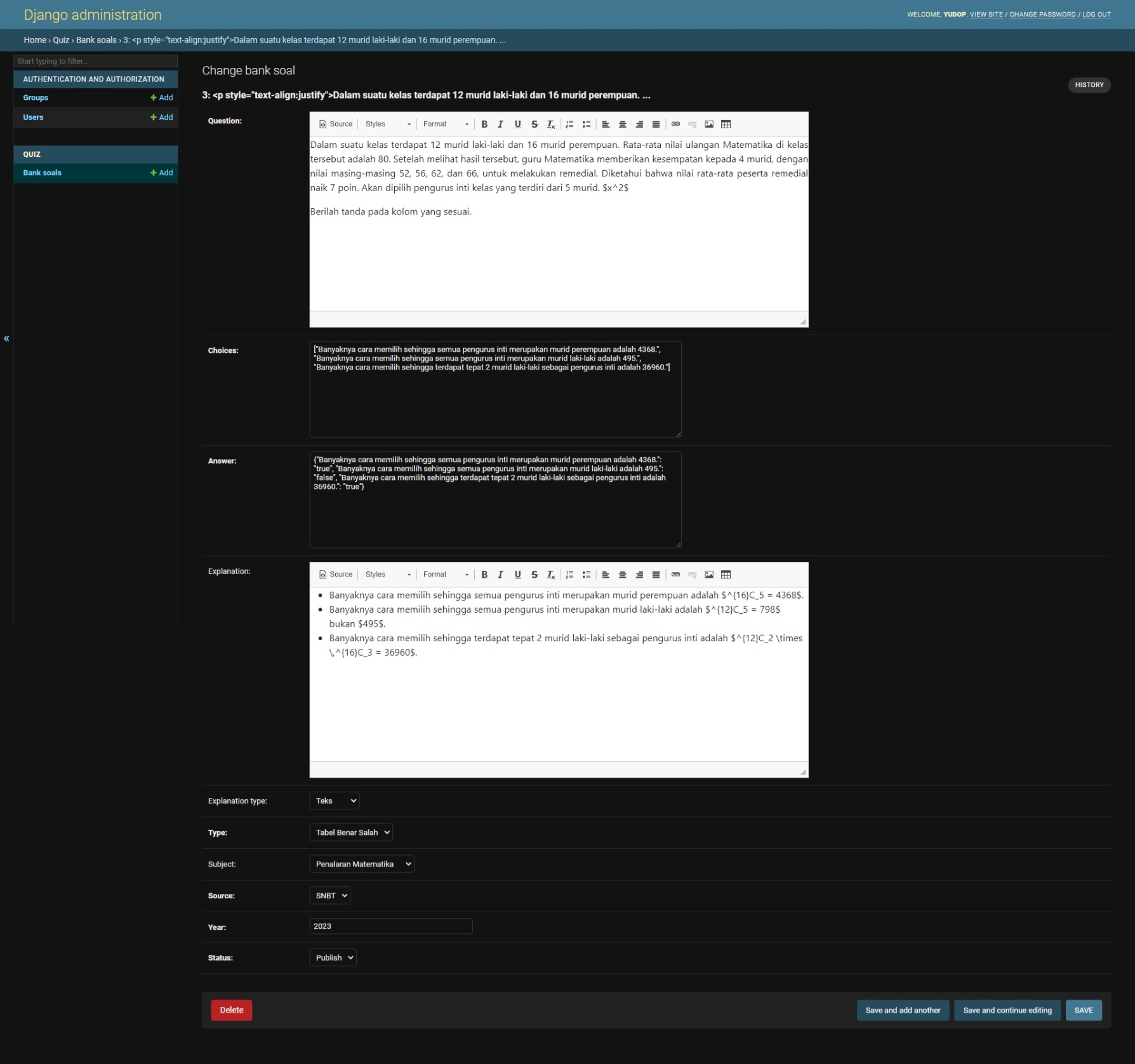Edit the Year input showing 2023
The image size is (1135, 1064).
(390, 926)
